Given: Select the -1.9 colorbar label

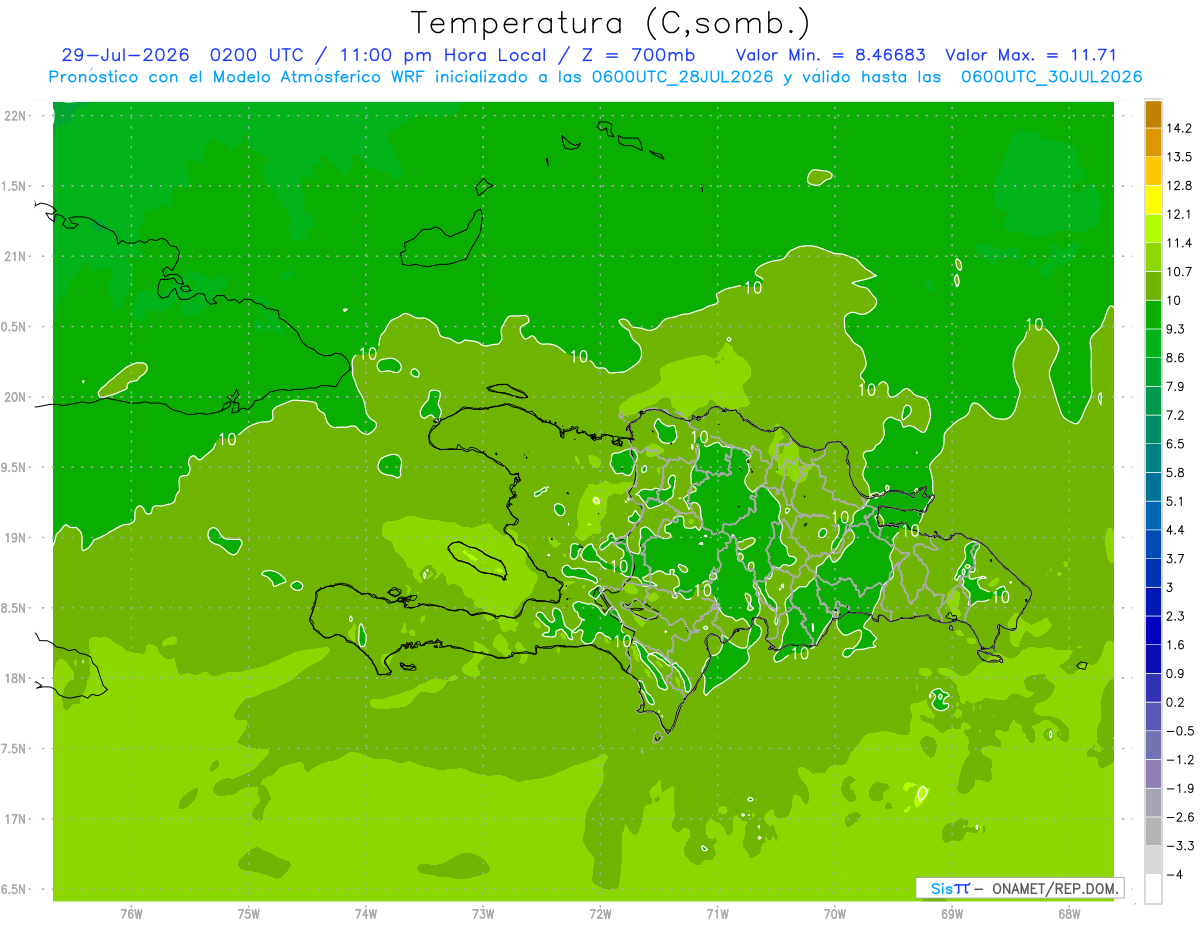Looking at the screenshot, I should [x=1180, y=788].
